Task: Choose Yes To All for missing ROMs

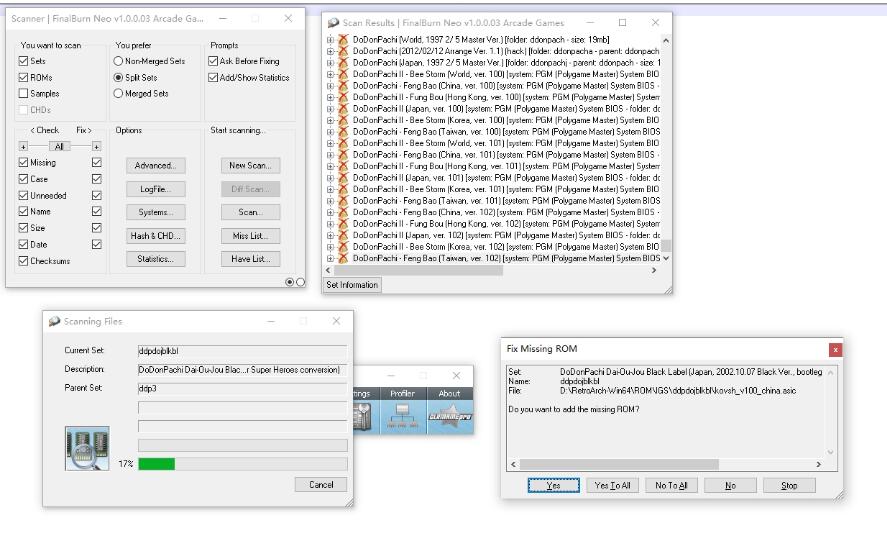Action: 612,485
